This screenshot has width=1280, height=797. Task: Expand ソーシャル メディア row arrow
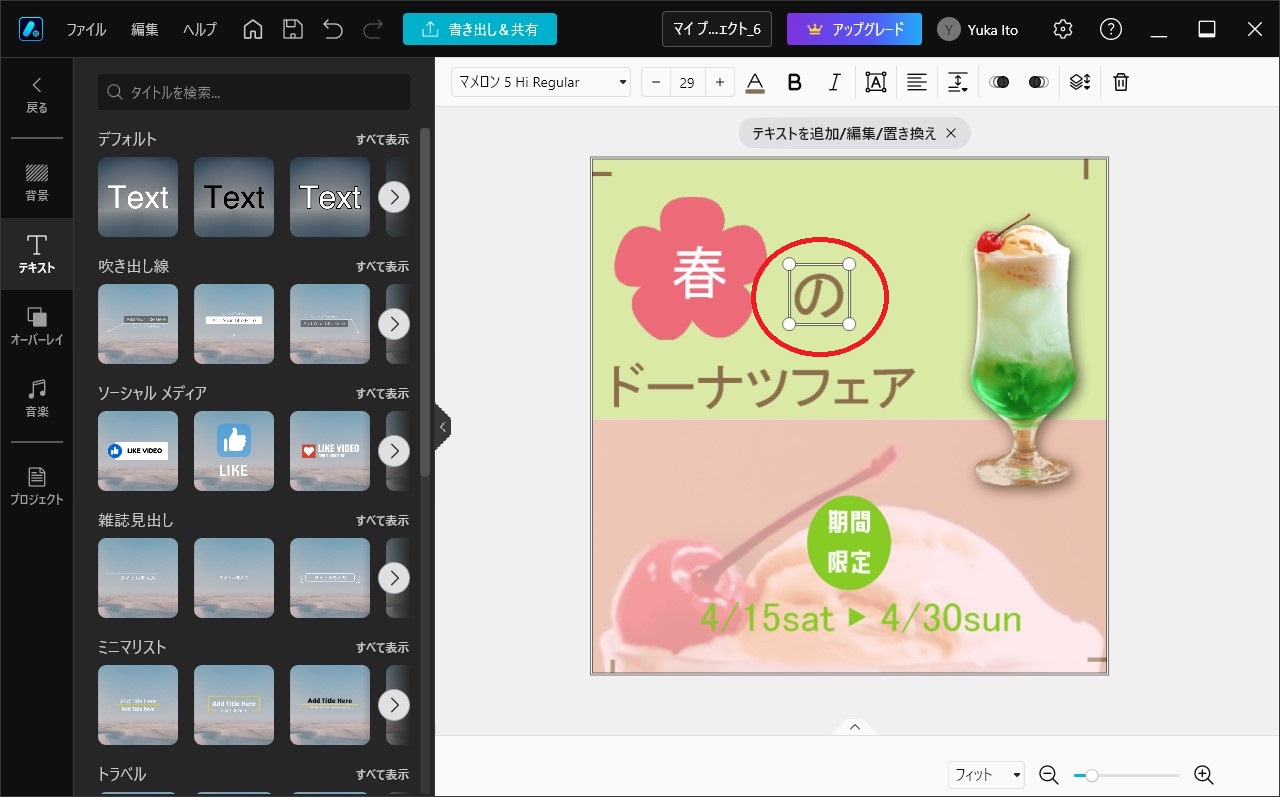394,451
